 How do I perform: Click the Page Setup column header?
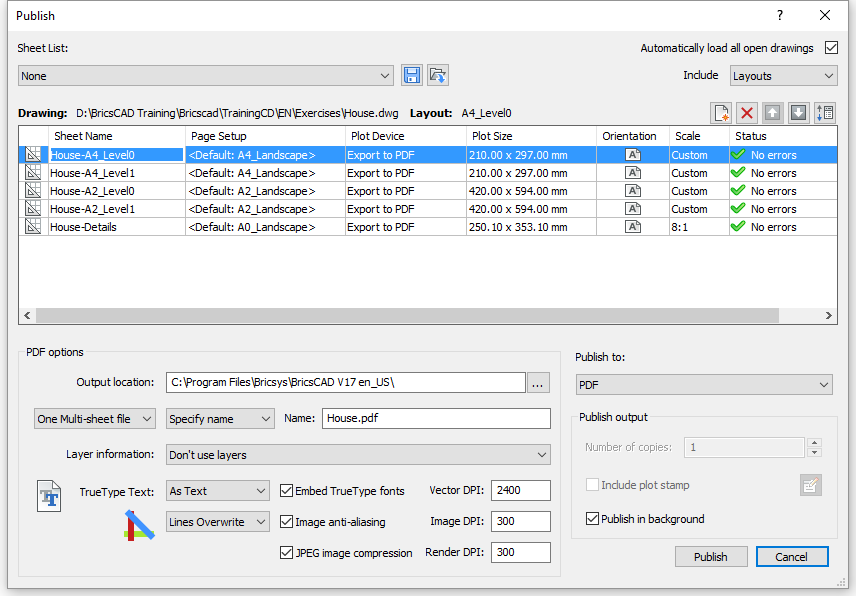[265, 136]
